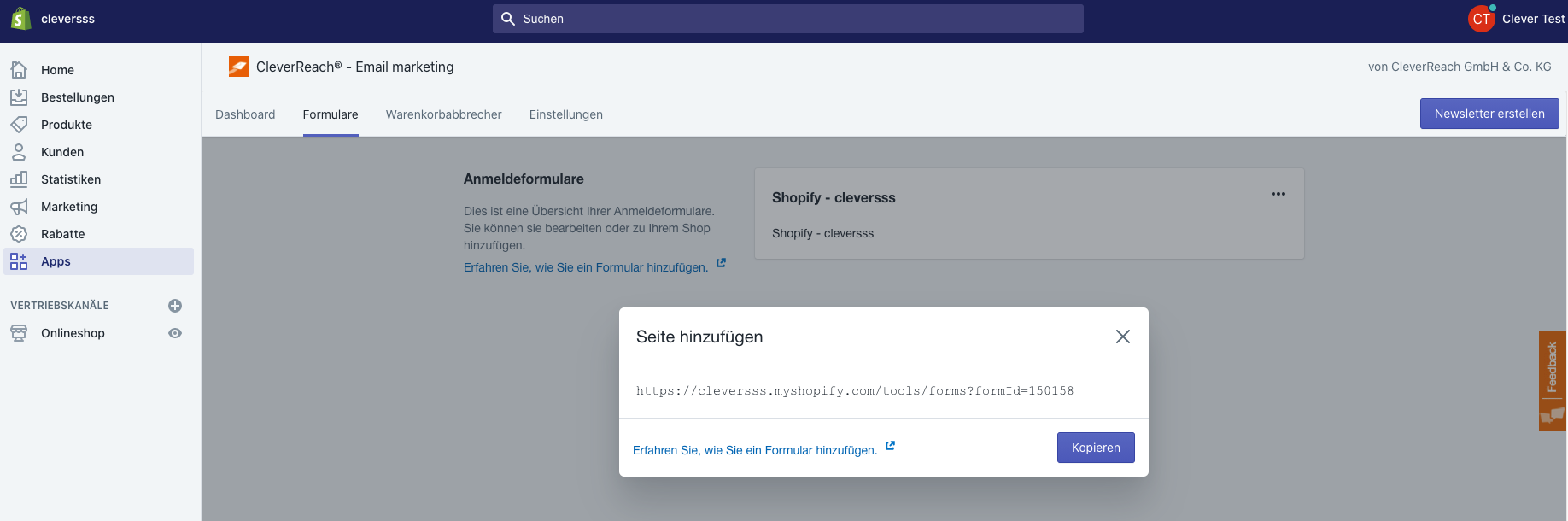The width and height of the screenshot is (1568, 521).
Task: Click the Apps grid icon
Action: [19, 261]
